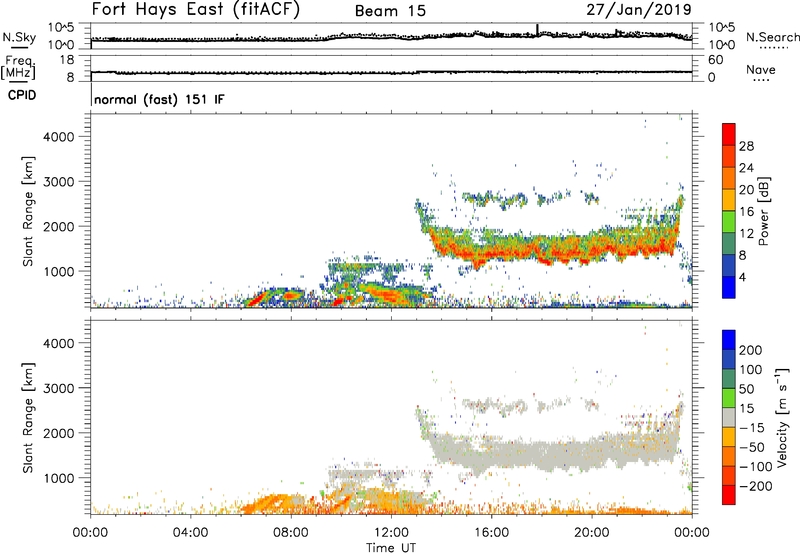Select the "1000" tick in the velocity panel

[58, 478]
